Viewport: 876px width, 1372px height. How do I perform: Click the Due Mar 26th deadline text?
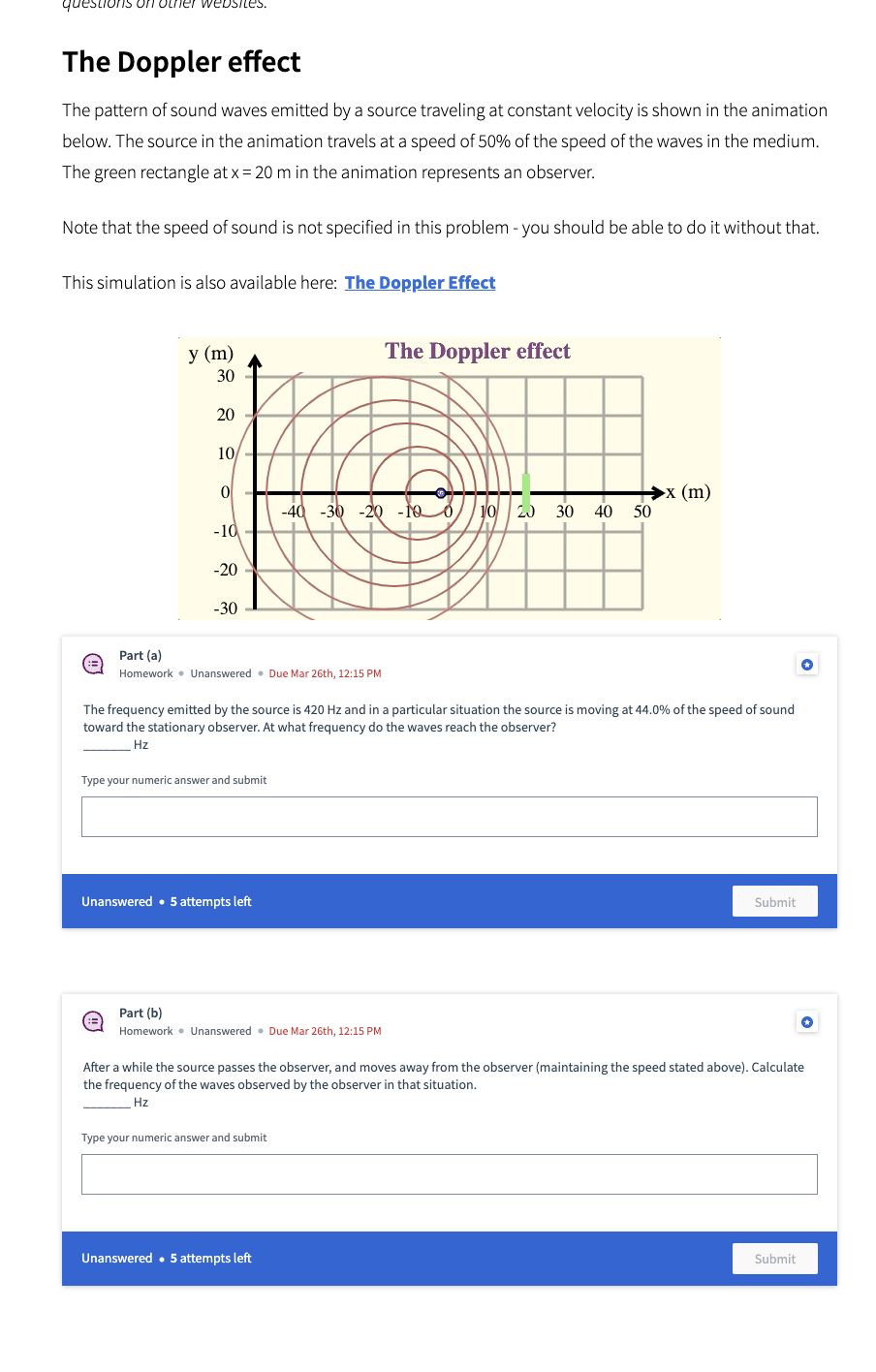(325, 672)
